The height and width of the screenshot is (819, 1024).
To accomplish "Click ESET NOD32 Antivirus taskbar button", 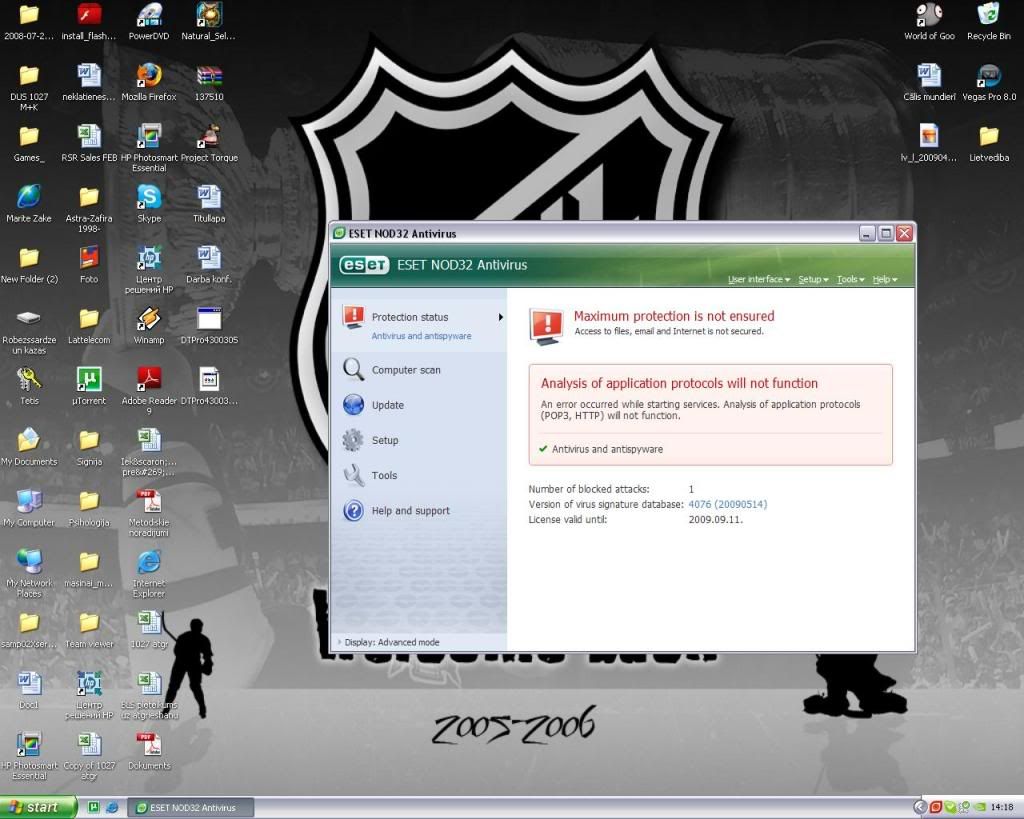I will [x=190, y=807].
